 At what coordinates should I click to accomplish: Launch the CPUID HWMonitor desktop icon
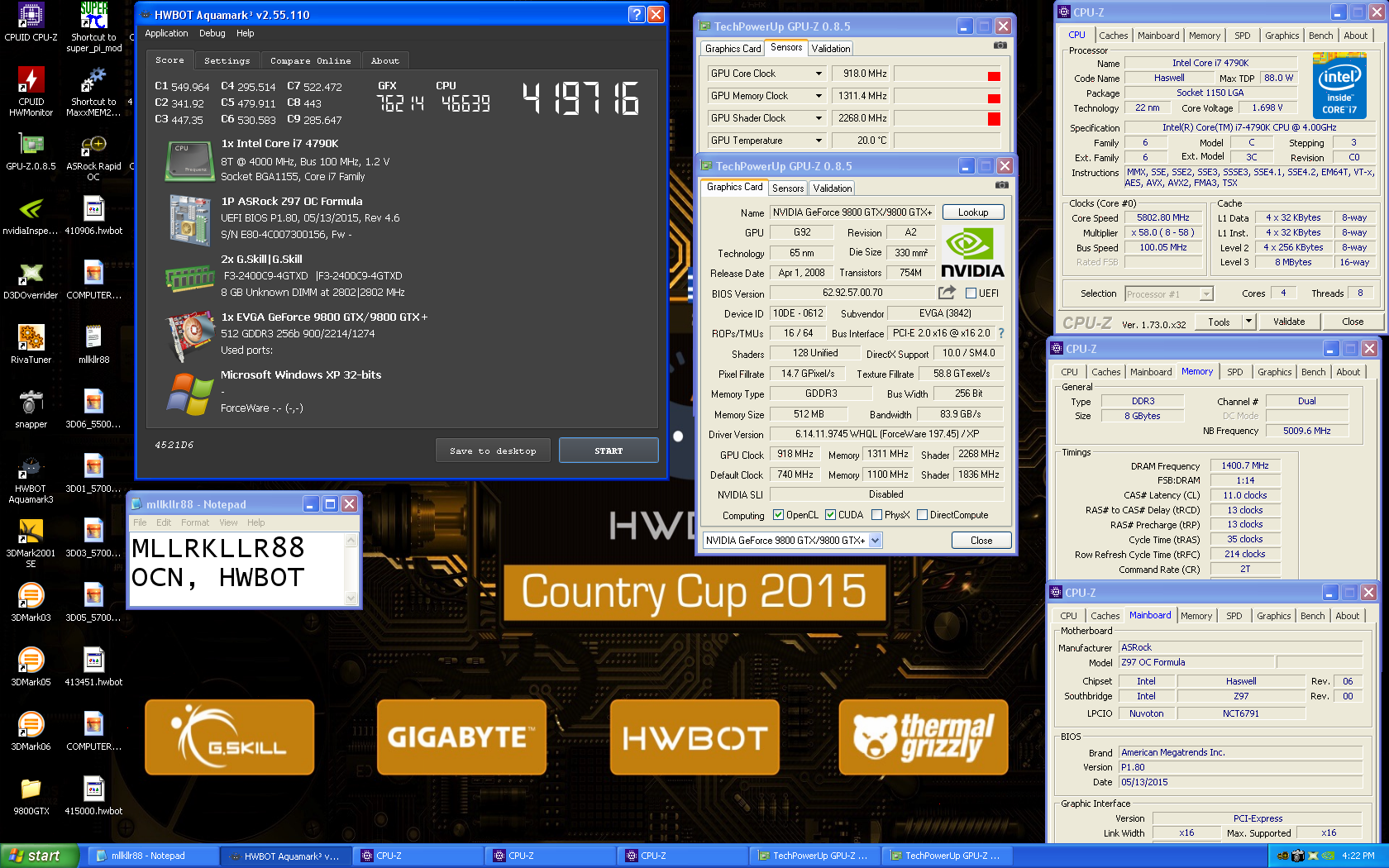click(31, 91)
